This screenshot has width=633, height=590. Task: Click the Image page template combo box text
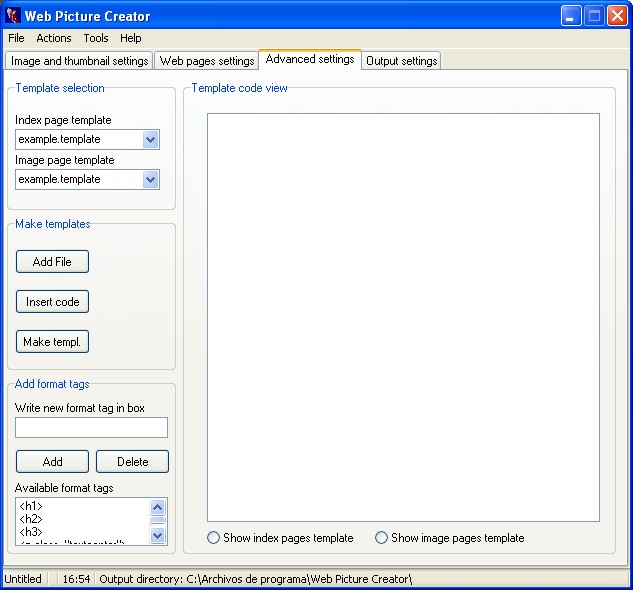(x=59, y=179)
